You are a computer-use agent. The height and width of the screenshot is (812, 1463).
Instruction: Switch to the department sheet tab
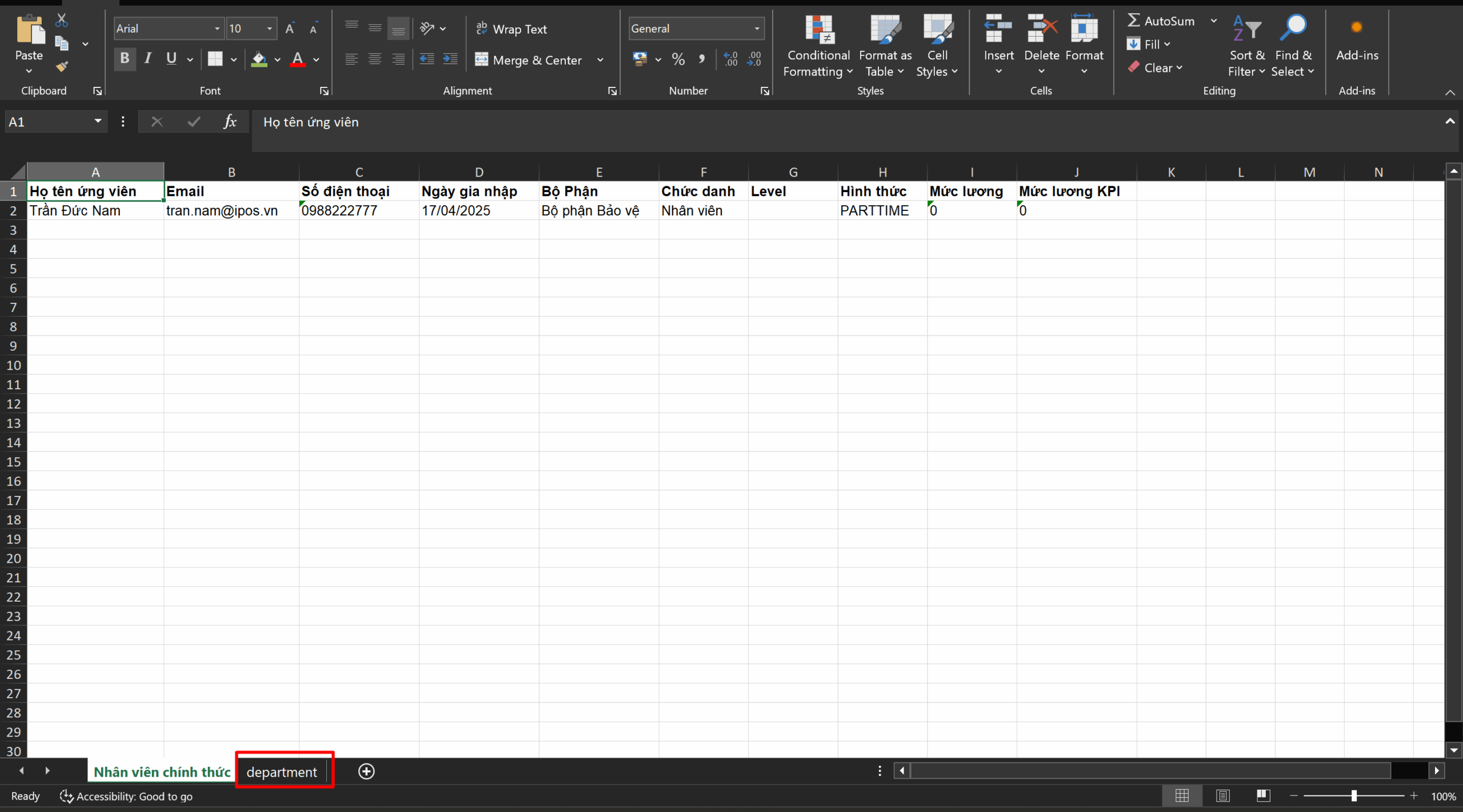[x=282, y=772]
